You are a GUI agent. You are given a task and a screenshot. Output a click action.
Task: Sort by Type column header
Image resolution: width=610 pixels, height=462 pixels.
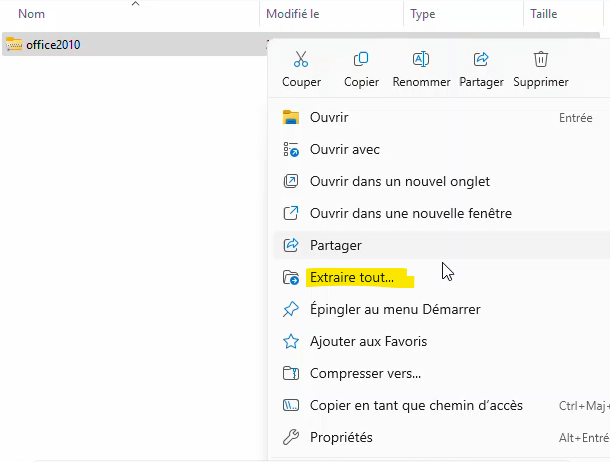click(422, 14)
